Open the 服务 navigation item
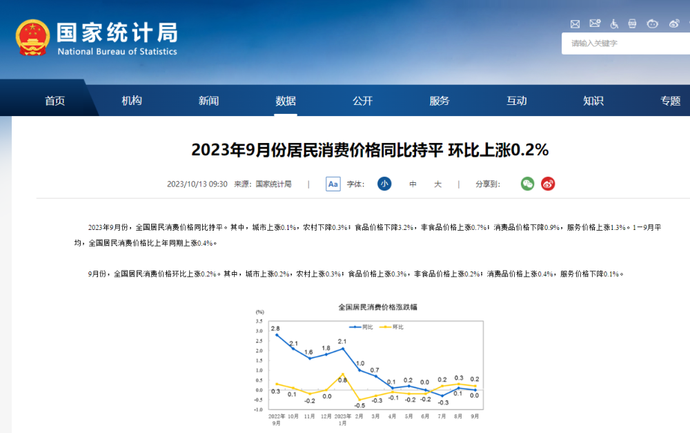This screenshot has height=433, width=690. 440,101
